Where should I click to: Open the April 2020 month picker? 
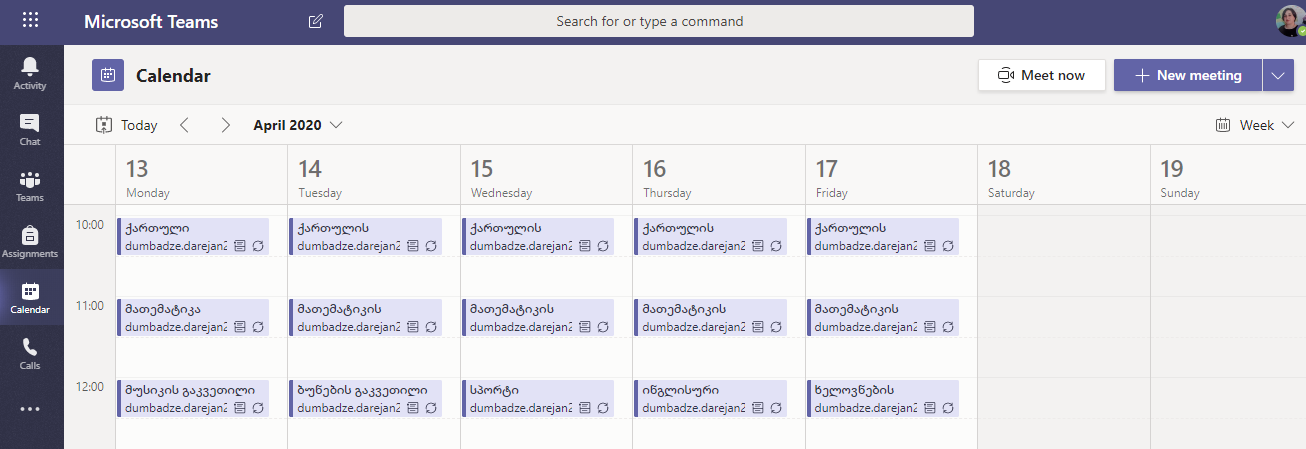click(x=298, y=125)
